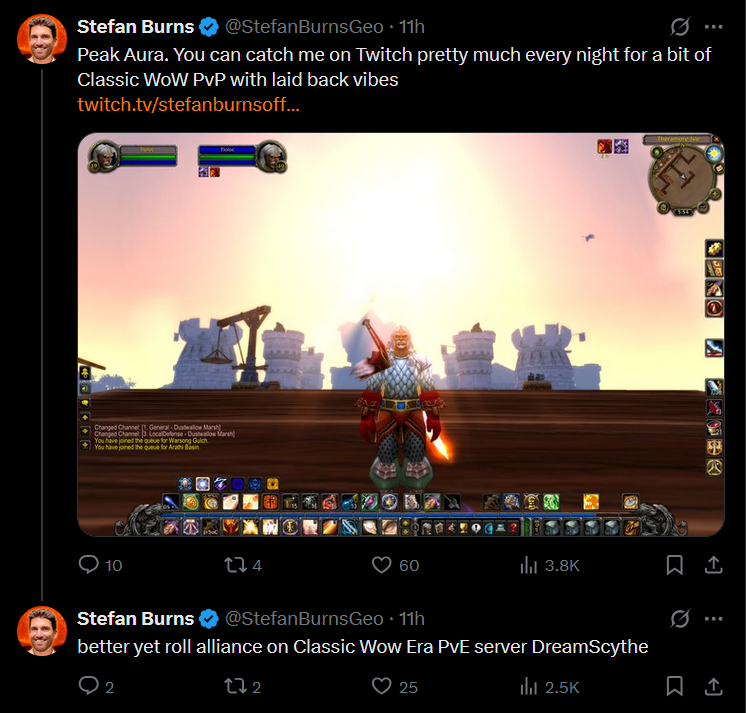
Task: Click the first tweet's profile avatar
Action: [42, 39]
